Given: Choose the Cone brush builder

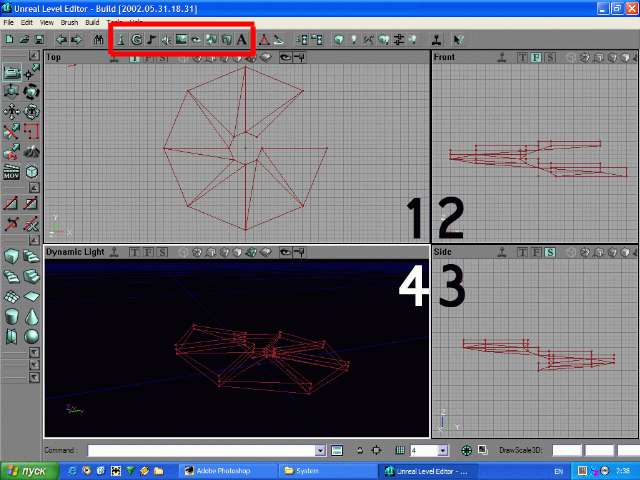Looking at the screenshot, I should pos(31,317).
